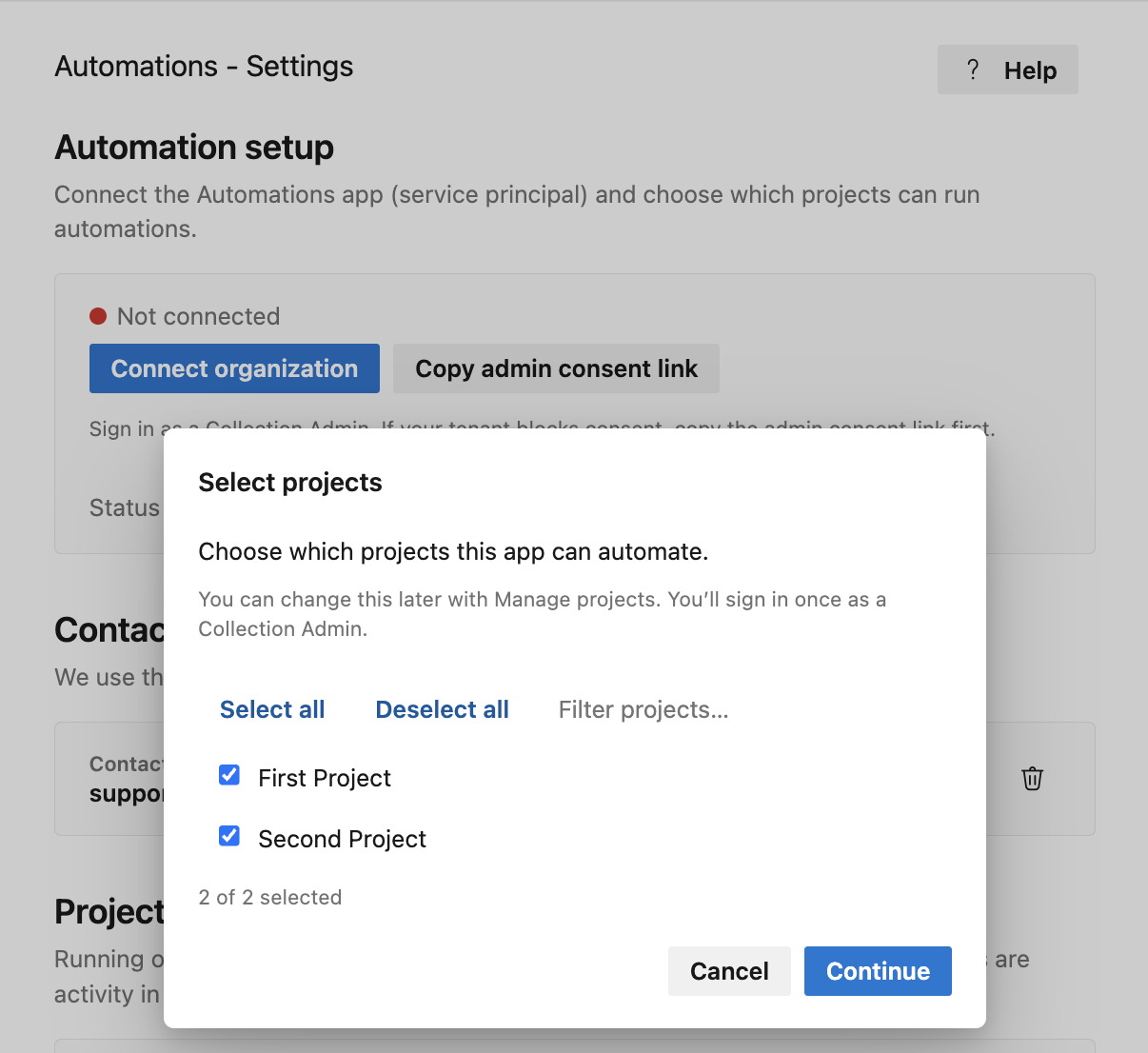Click the '2 of 2 selected' text

[270, 897]
